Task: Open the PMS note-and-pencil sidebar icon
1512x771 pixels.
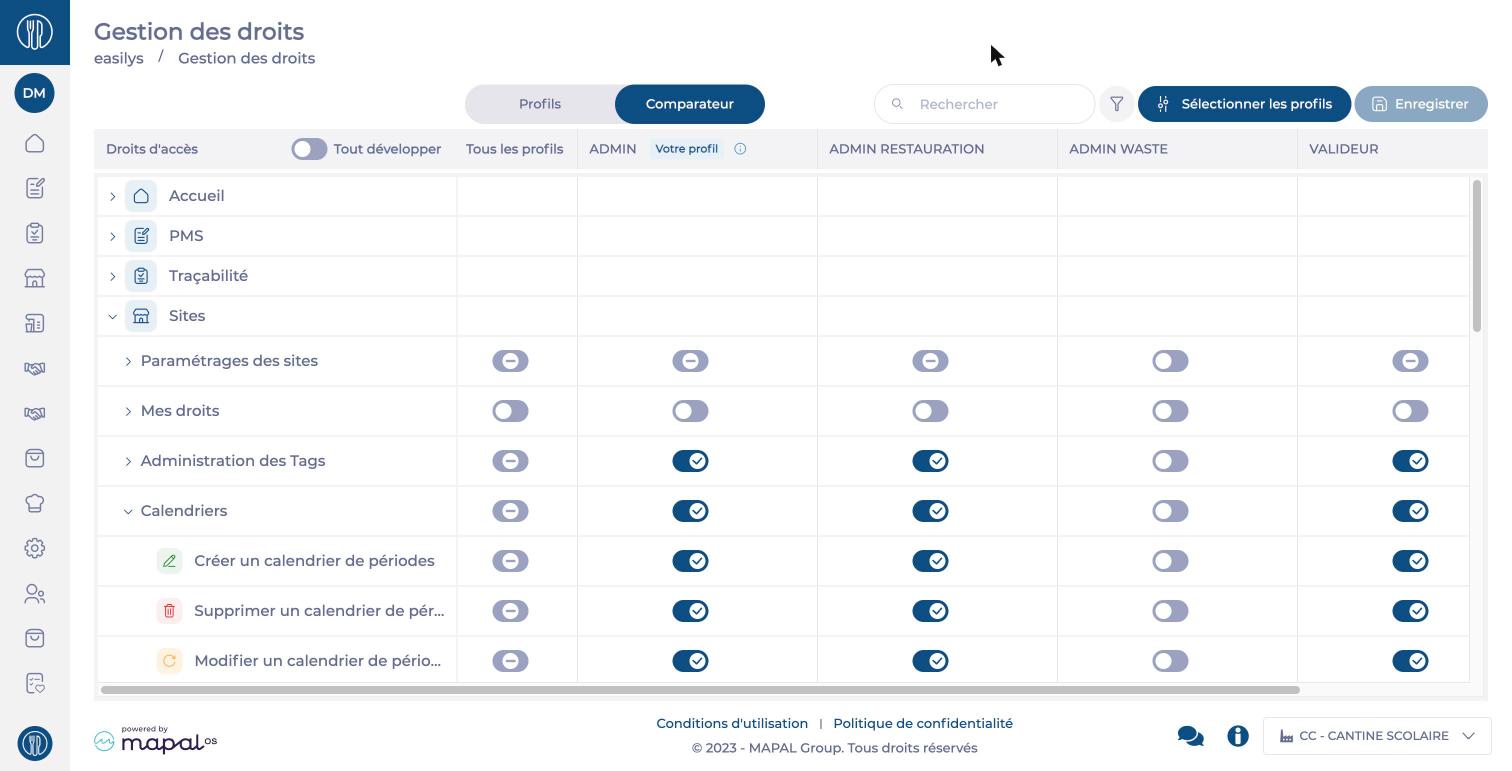Action: (x=35, y=188)
